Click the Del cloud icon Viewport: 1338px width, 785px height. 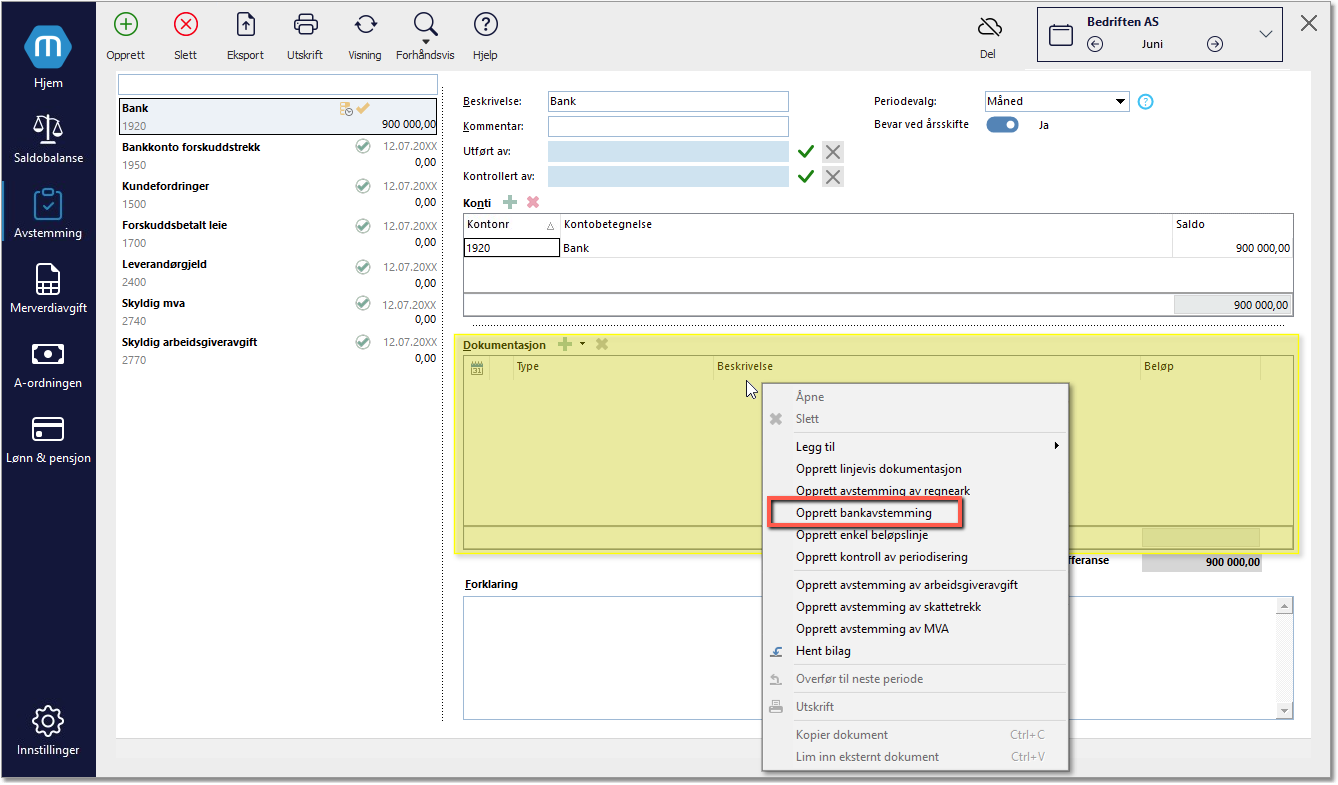989,26
